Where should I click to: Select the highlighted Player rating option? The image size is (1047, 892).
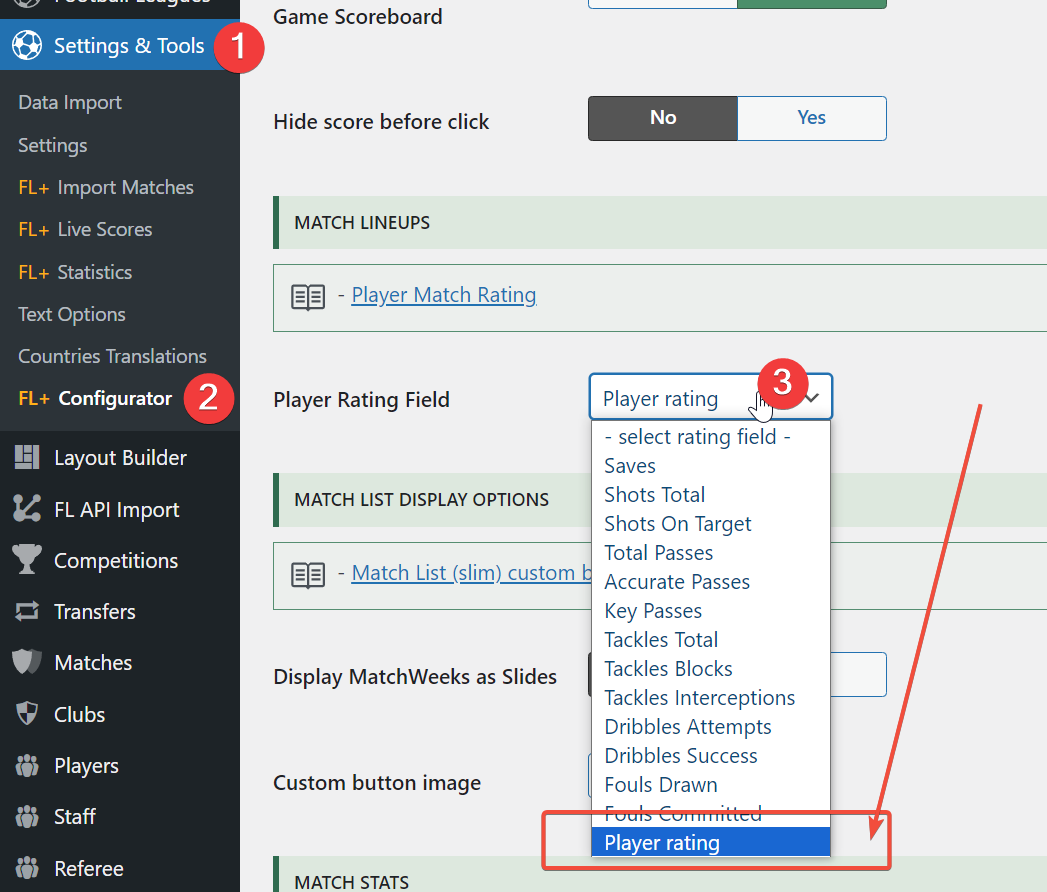[710, 843]
